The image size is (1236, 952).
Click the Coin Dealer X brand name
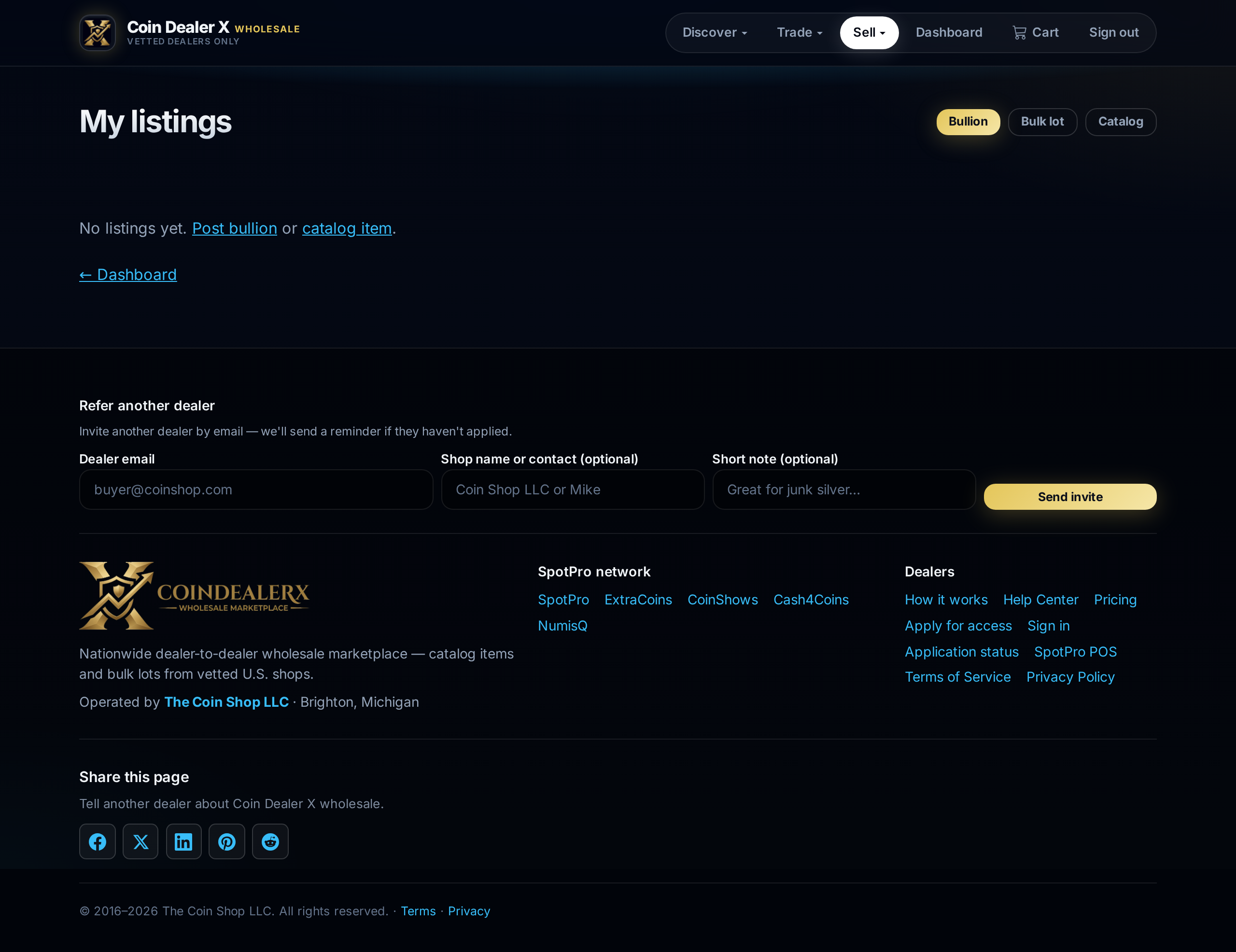coord(178,27)
